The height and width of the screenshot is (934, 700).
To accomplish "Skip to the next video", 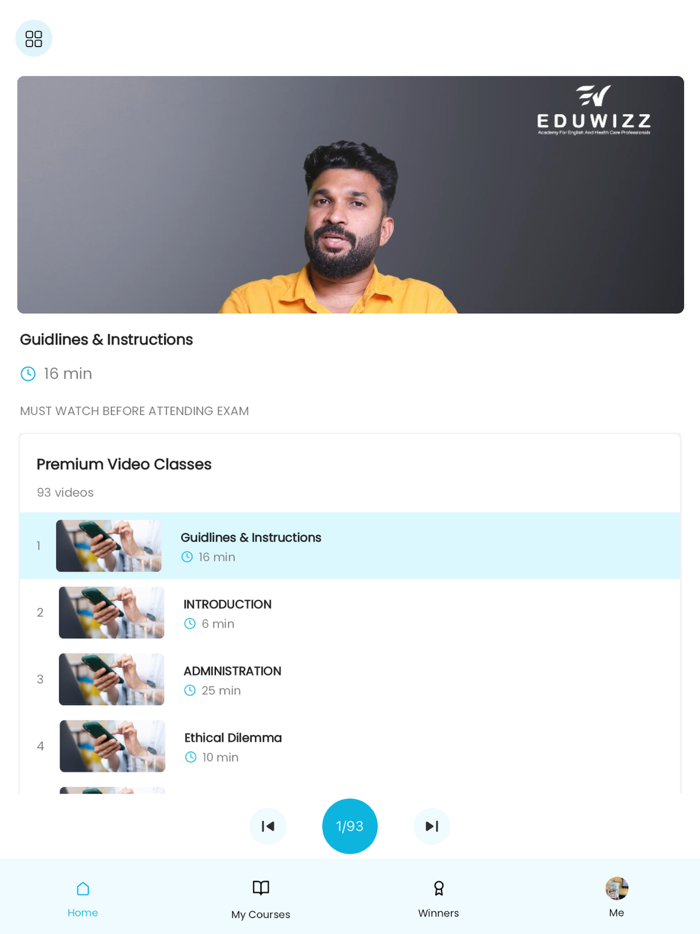I will [432, 826].
